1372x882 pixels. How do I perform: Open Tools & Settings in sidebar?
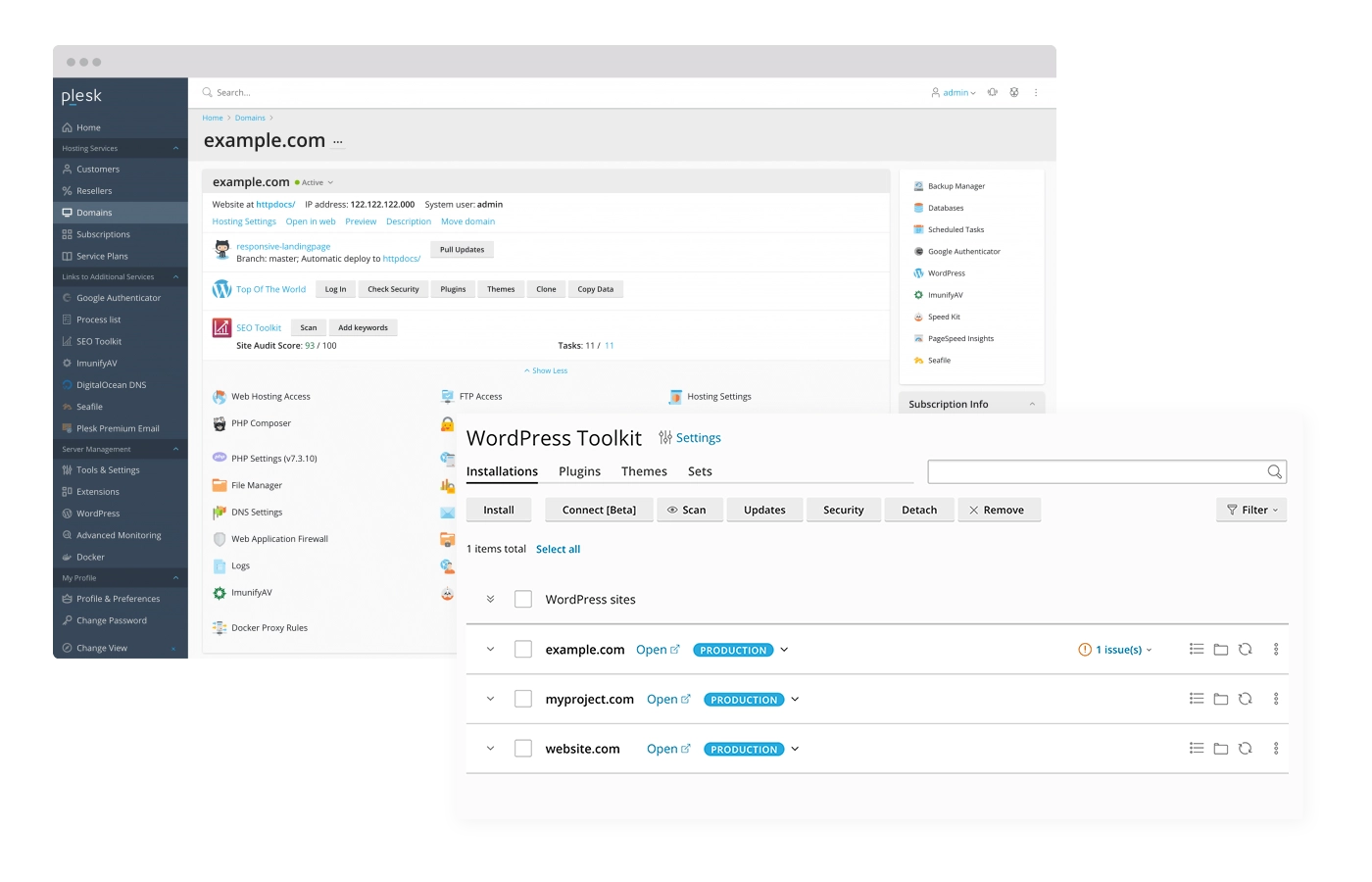tap(108, 470)
